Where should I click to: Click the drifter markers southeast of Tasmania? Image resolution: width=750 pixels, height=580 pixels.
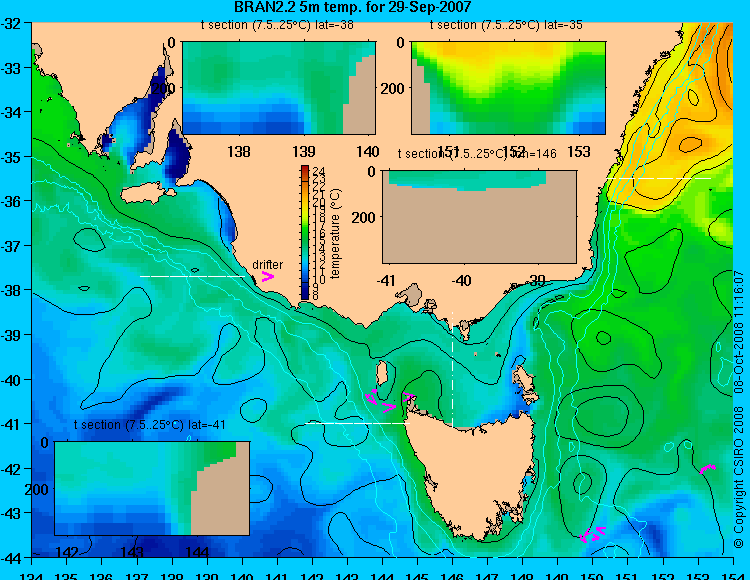click(x=593, y=534)
